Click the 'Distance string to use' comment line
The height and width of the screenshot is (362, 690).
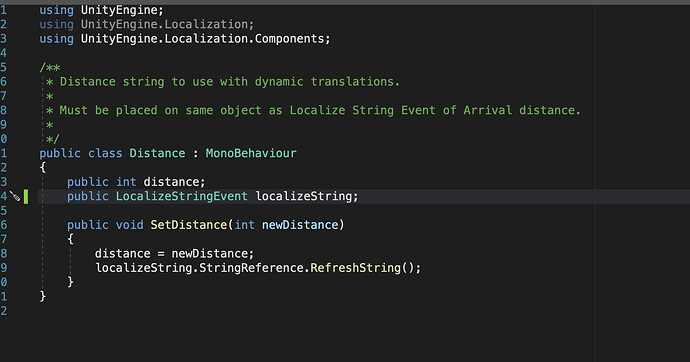[223, 82]
